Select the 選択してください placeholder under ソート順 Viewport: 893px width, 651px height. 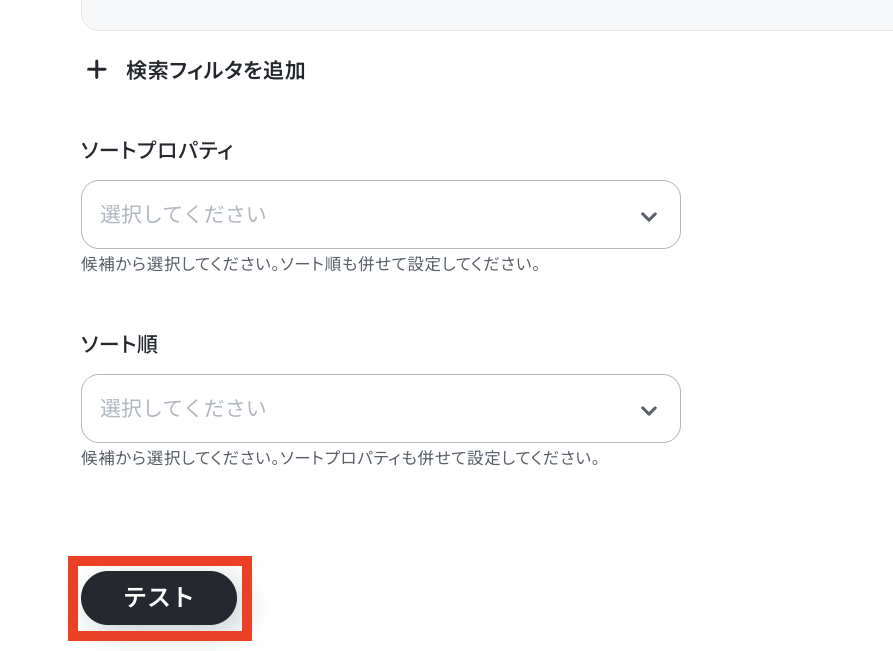[183, 408]
